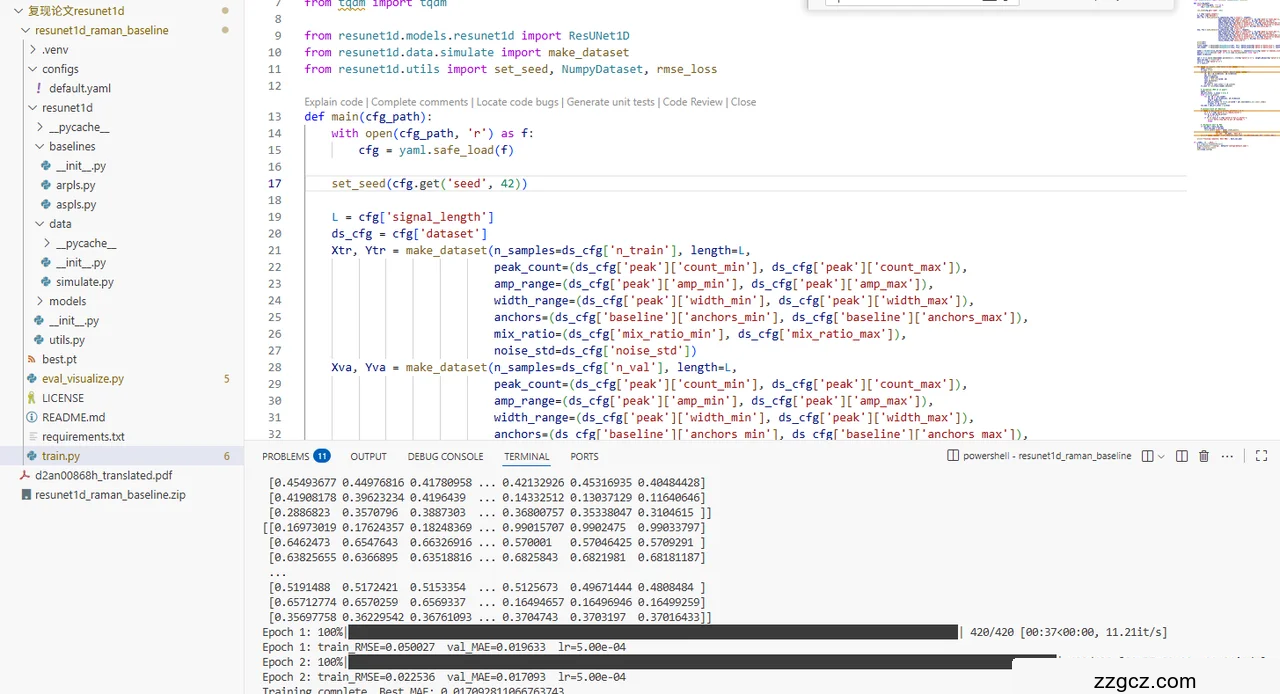The image size is (1280, 694).
Task: Open README.md in the explorer
Action: point(73,417)
